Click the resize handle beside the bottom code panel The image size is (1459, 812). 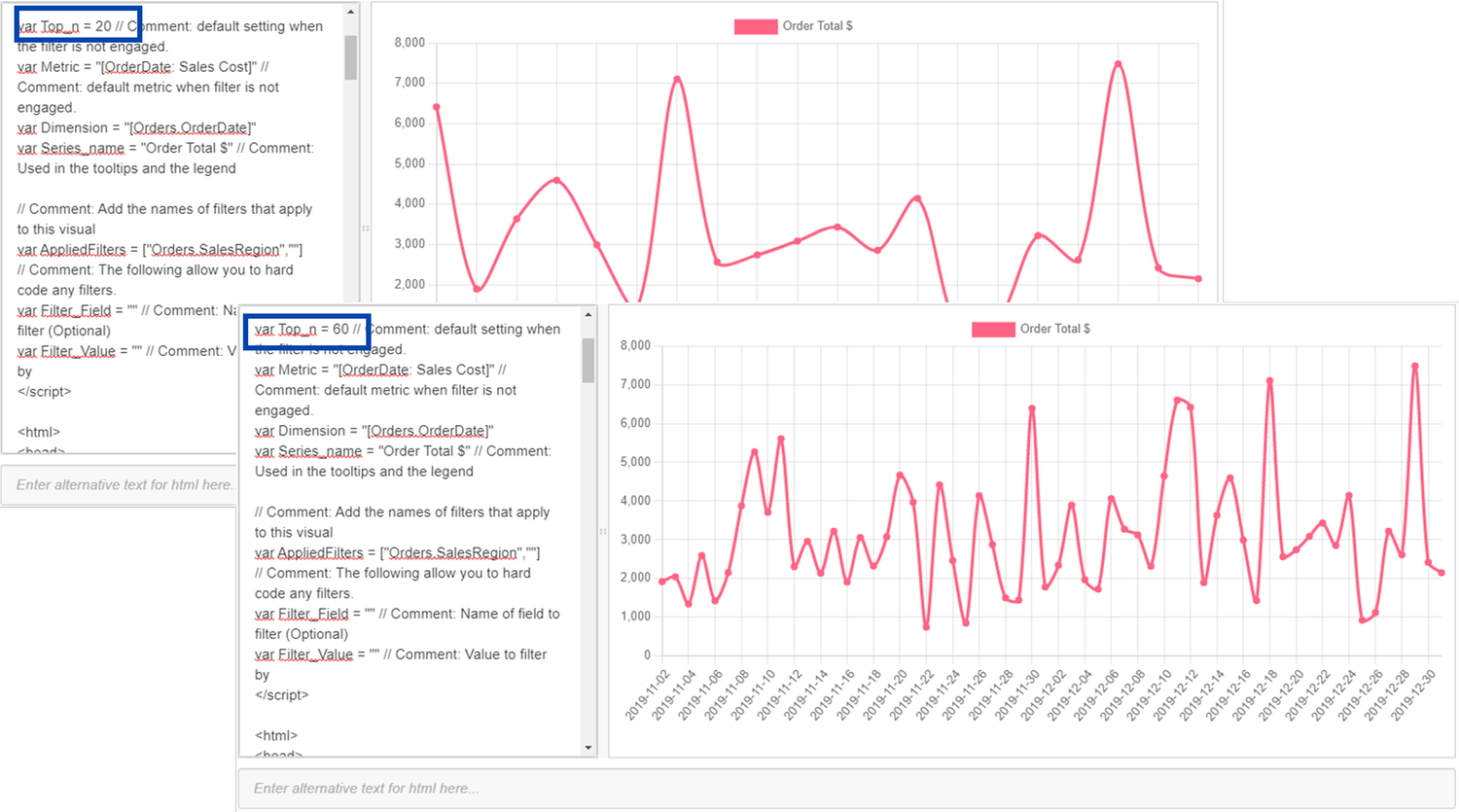(x=602, y=532)
